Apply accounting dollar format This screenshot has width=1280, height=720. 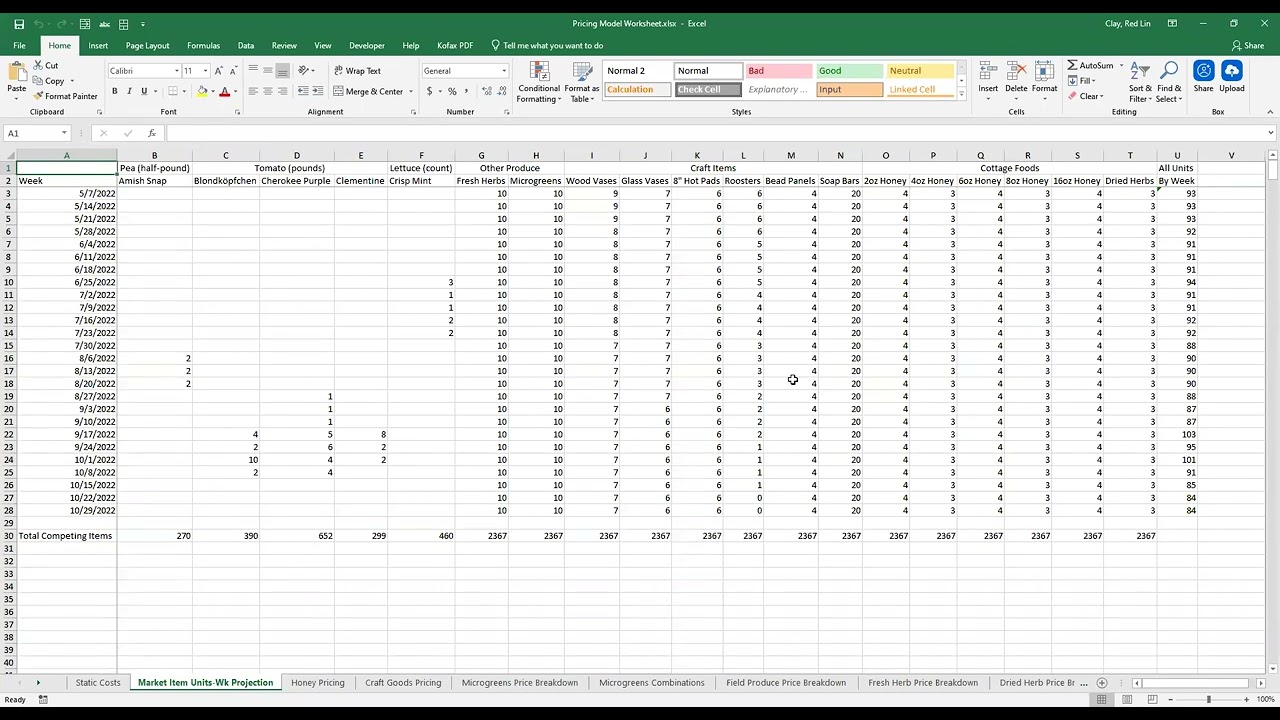tap(429, 91)
